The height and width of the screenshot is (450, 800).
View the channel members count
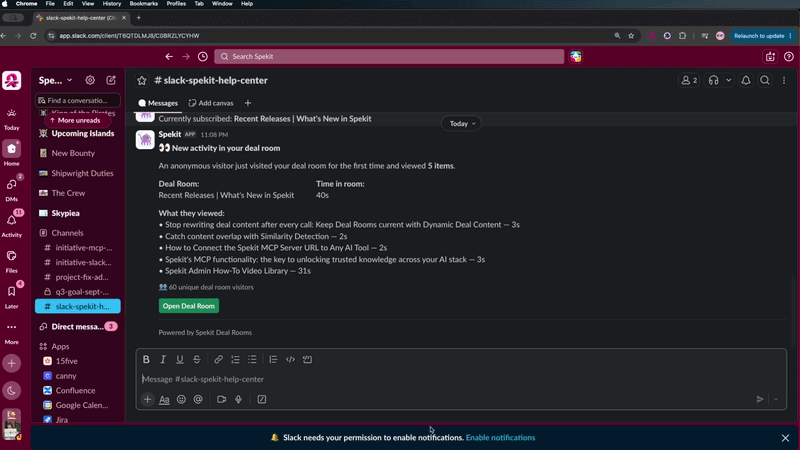pyautogui.click(x=689, y=80)
